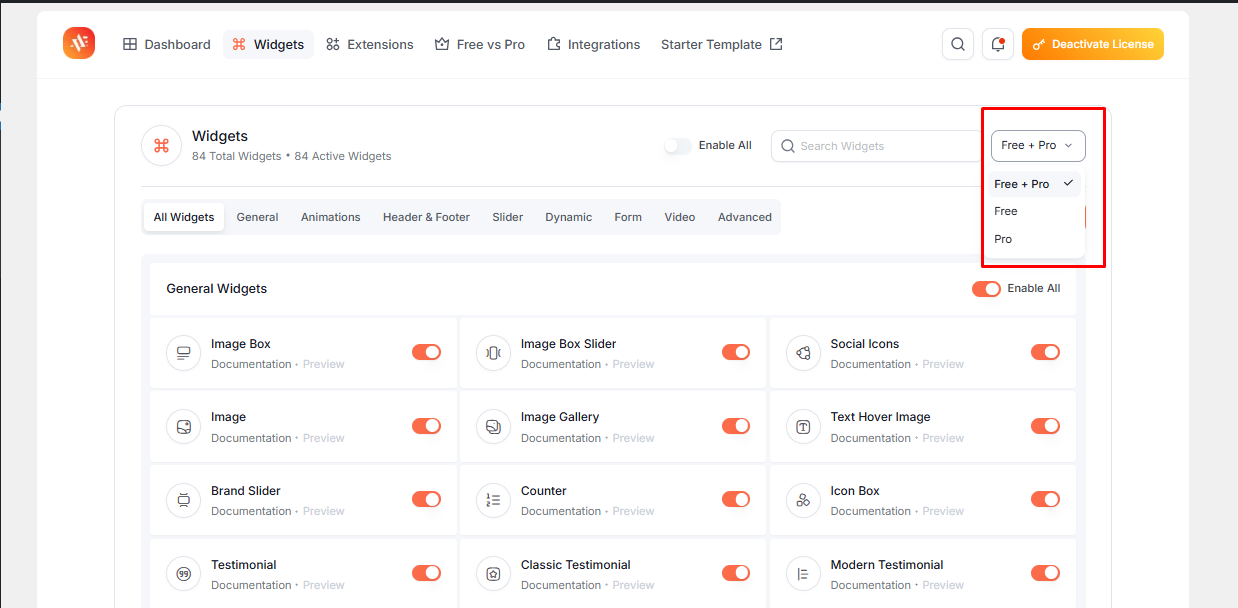This screenshot has height=608, width=1238.
Task: Click the Text Hover Image widget icon
Action: tap(803, 427)
